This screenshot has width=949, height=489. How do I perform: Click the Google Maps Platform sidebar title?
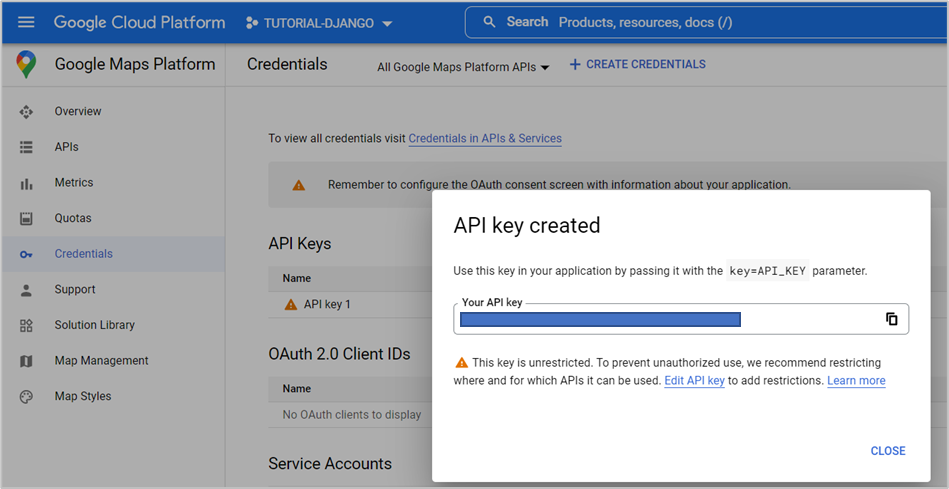point(135,64)
